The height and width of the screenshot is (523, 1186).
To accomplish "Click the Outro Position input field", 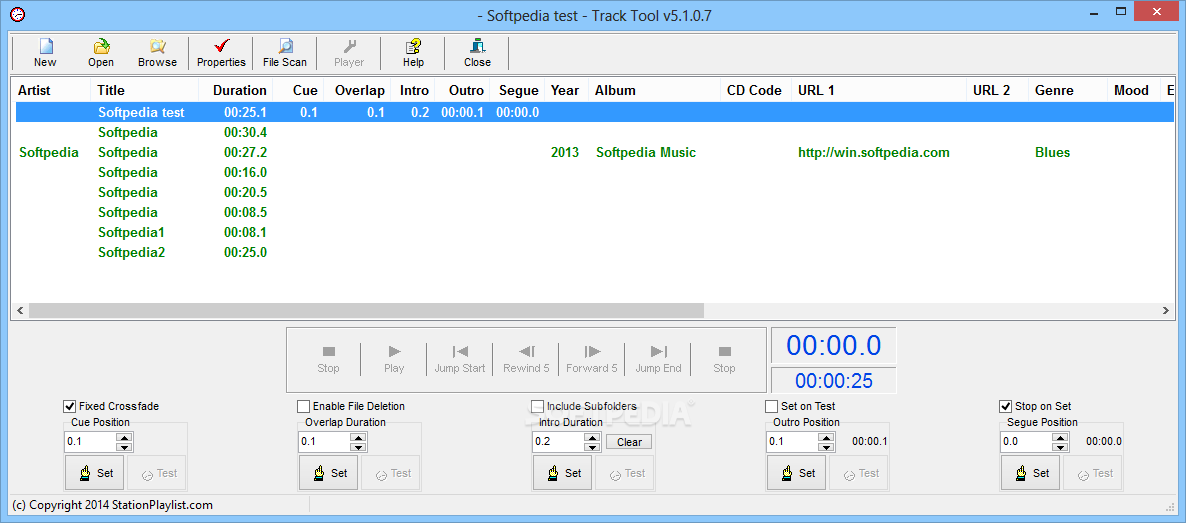I will [793, 442].
